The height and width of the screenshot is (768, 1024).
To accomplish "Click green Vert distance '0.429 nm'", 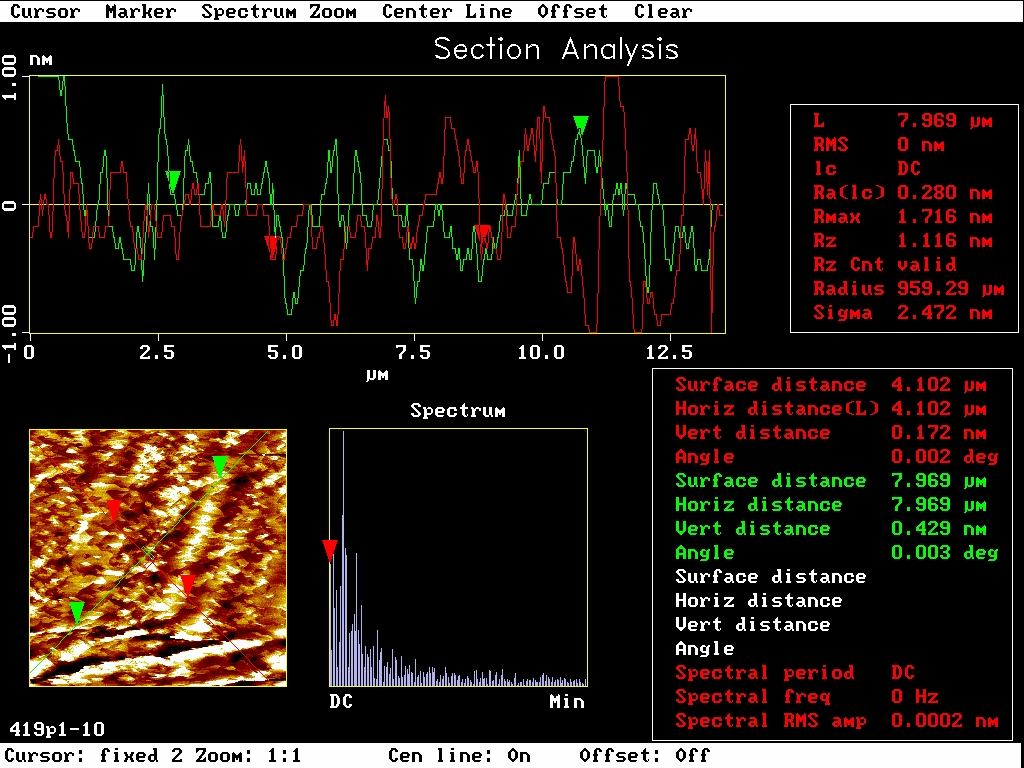I will point(939,528).
